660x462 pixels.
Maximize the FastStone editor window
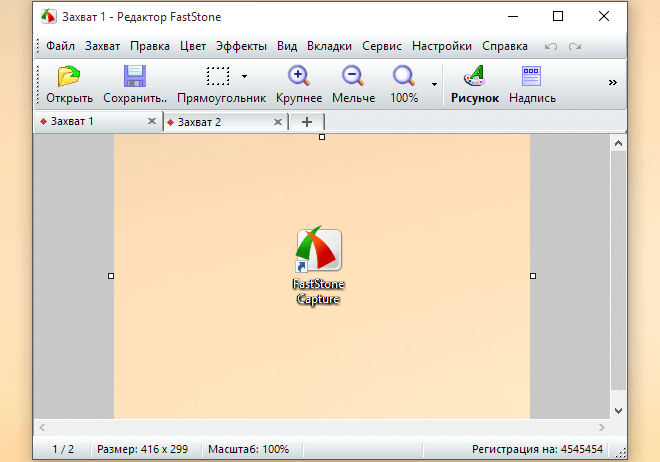point(558,16)
